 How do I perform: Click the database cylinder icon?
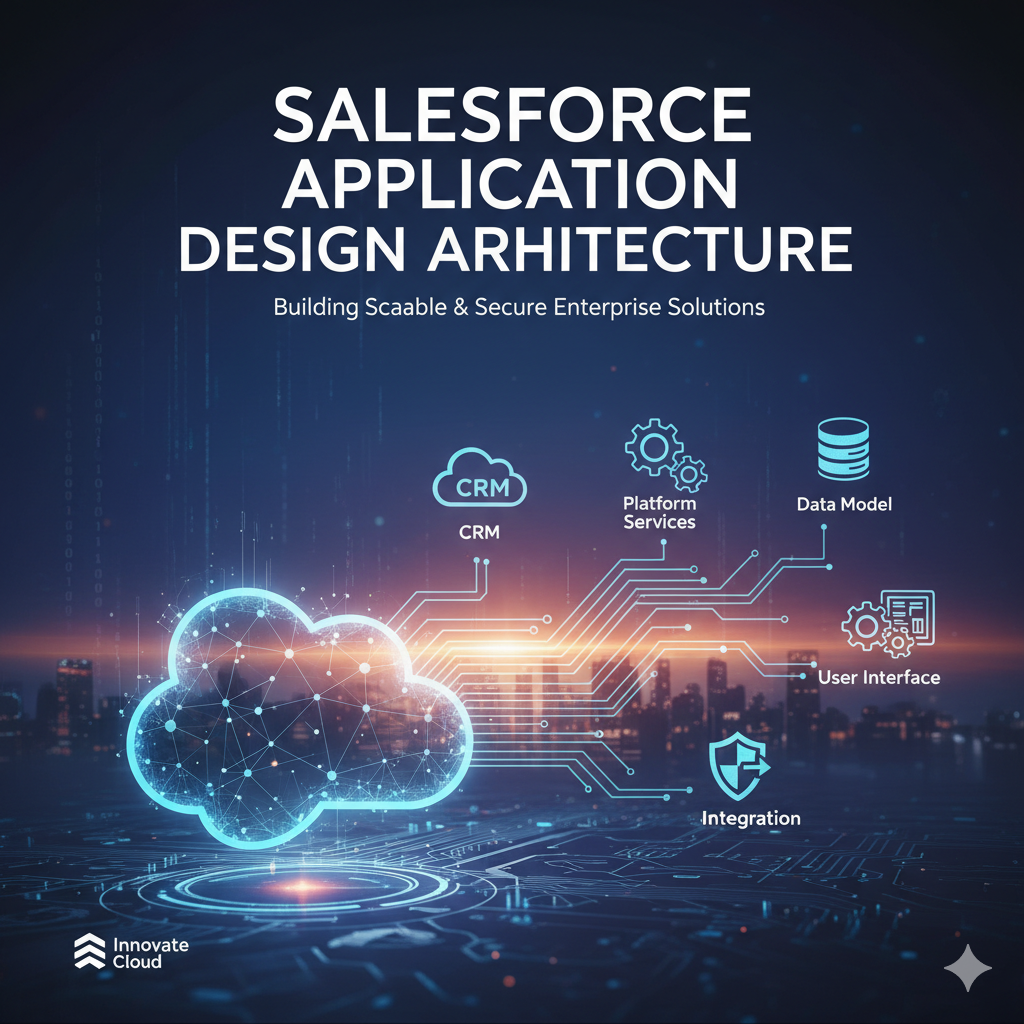pos(843,450)
